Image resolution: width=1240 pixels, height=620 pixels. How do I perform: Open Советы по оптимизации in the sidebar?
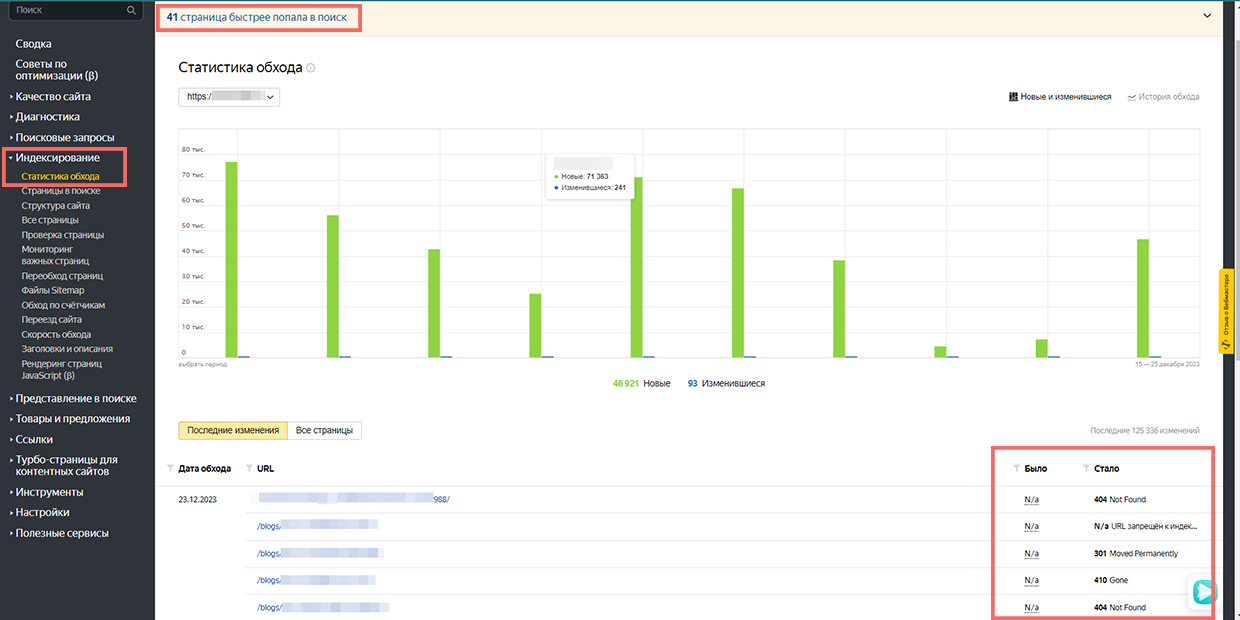[x=56, y=70]
